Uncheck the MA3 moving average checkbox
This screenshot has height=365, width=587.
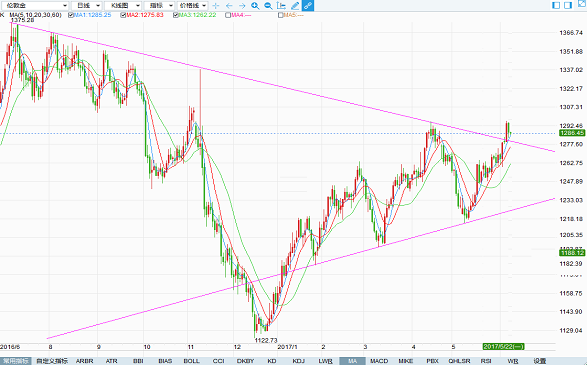coord(176,15)
